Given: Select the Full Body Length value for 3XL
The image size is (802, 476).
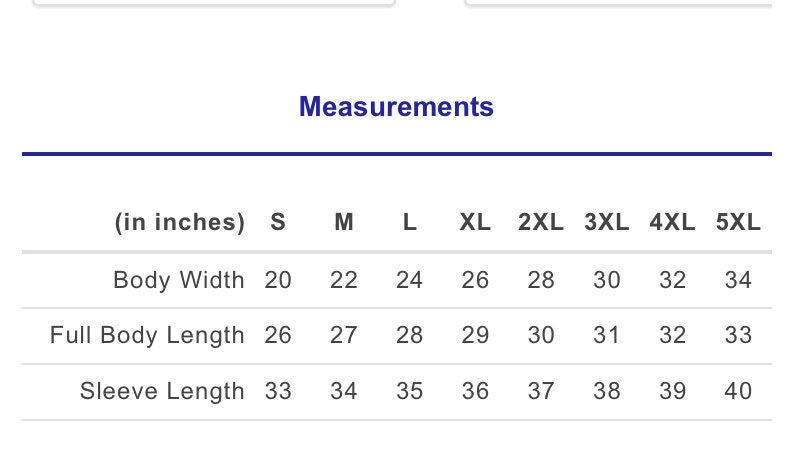Looking at the screenshot, I should (607, 336).
